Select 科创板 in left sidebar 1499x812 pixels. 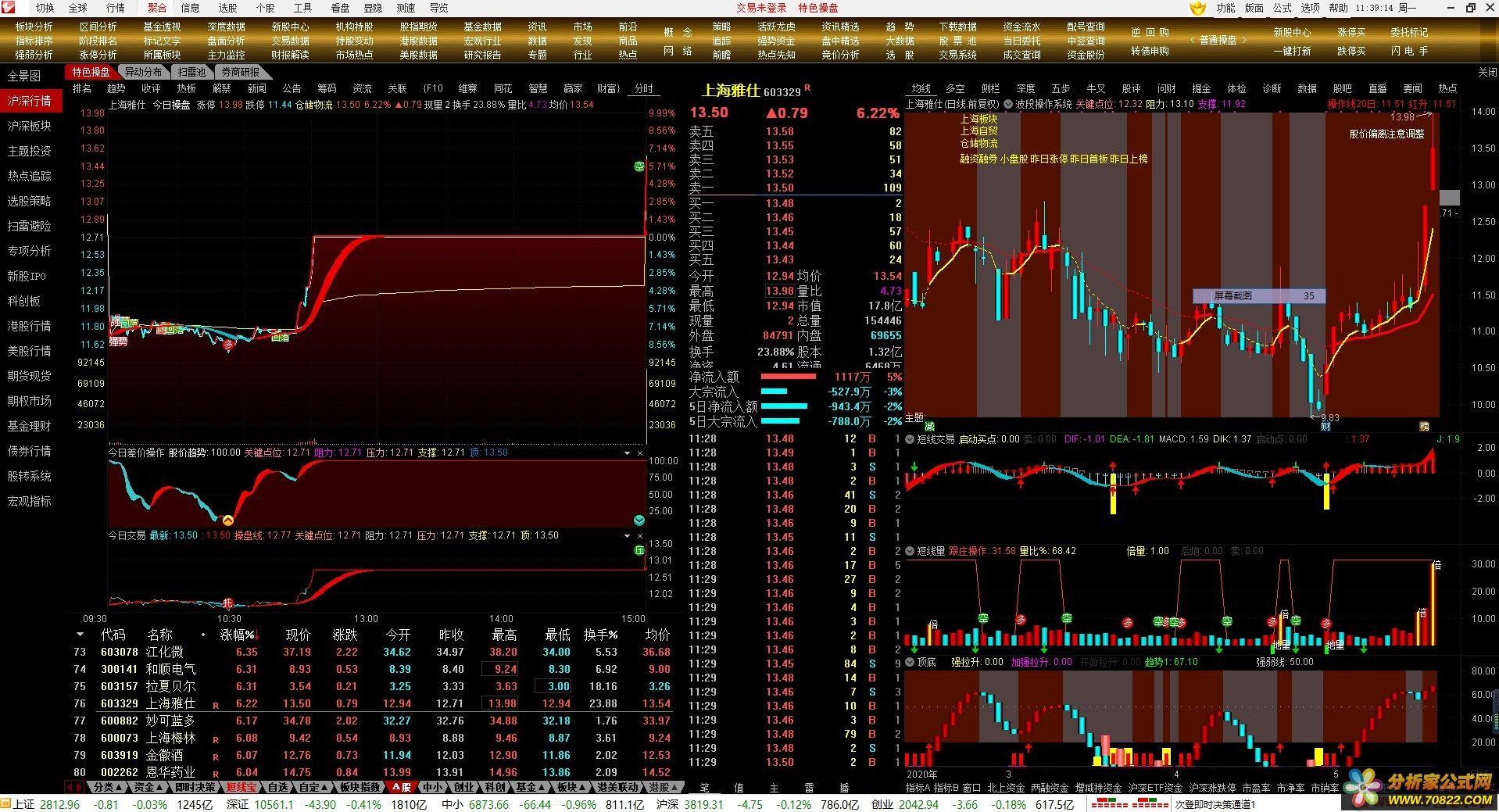click(23, 301)
